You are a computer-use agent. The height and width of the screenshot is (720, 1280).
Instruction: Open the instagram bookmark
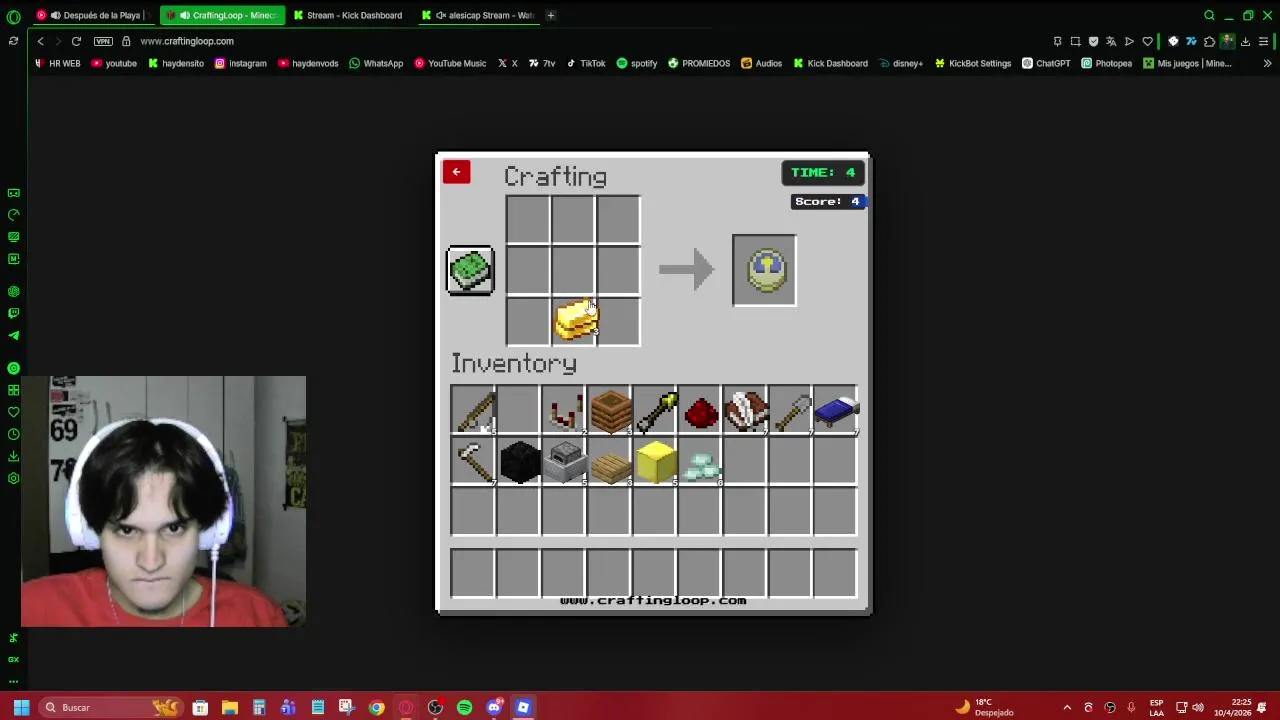pyautogui.click(x=241, y=63)
